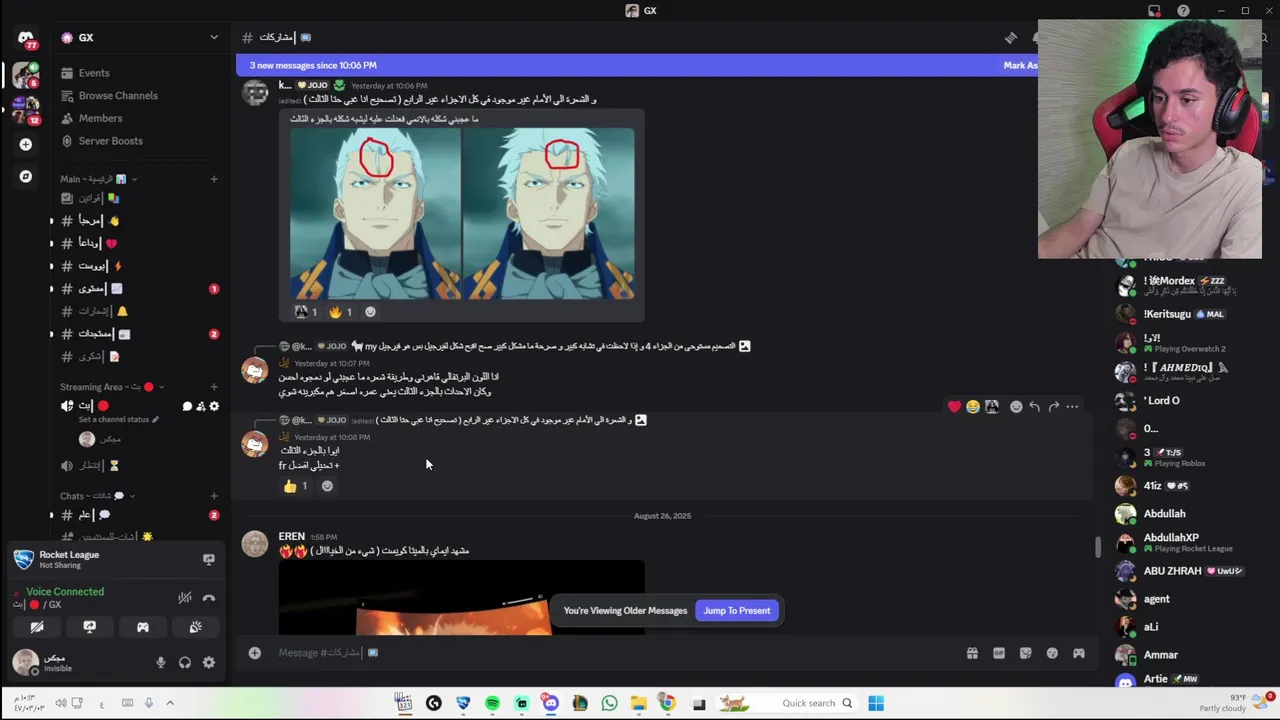This screenshot has height=720, width=1280.
Task: Open WhatsApp from taskbar
Action: pyautogui.click(x=609, y=704)
